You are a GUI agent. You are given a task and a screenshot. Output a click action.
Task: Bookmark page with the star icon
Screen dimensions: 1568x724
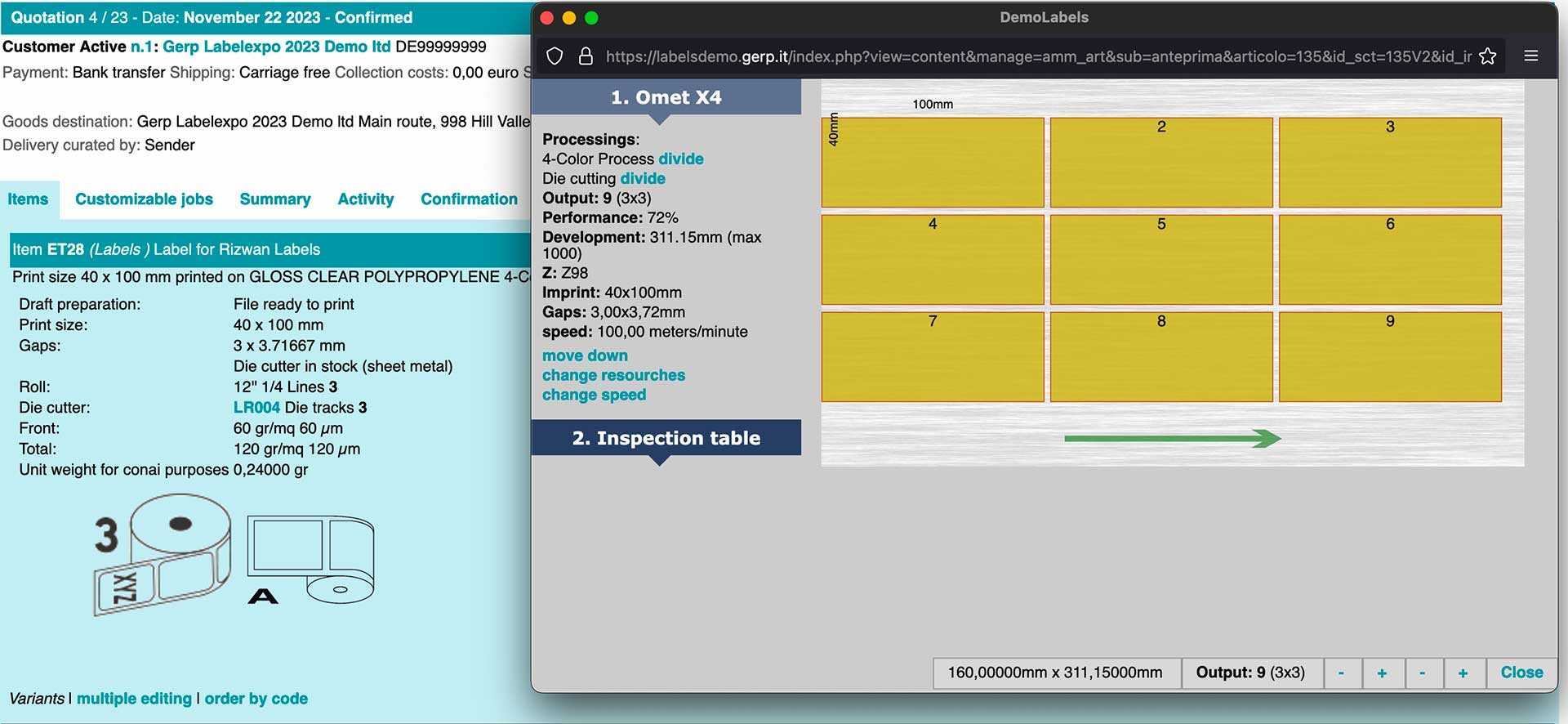[x=1487, y=56]
